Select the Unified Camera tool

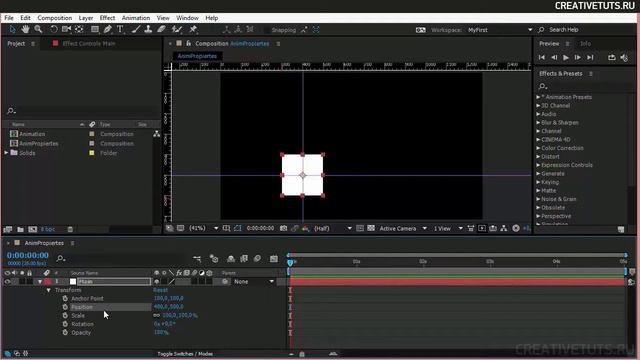[x=66, y=29]
